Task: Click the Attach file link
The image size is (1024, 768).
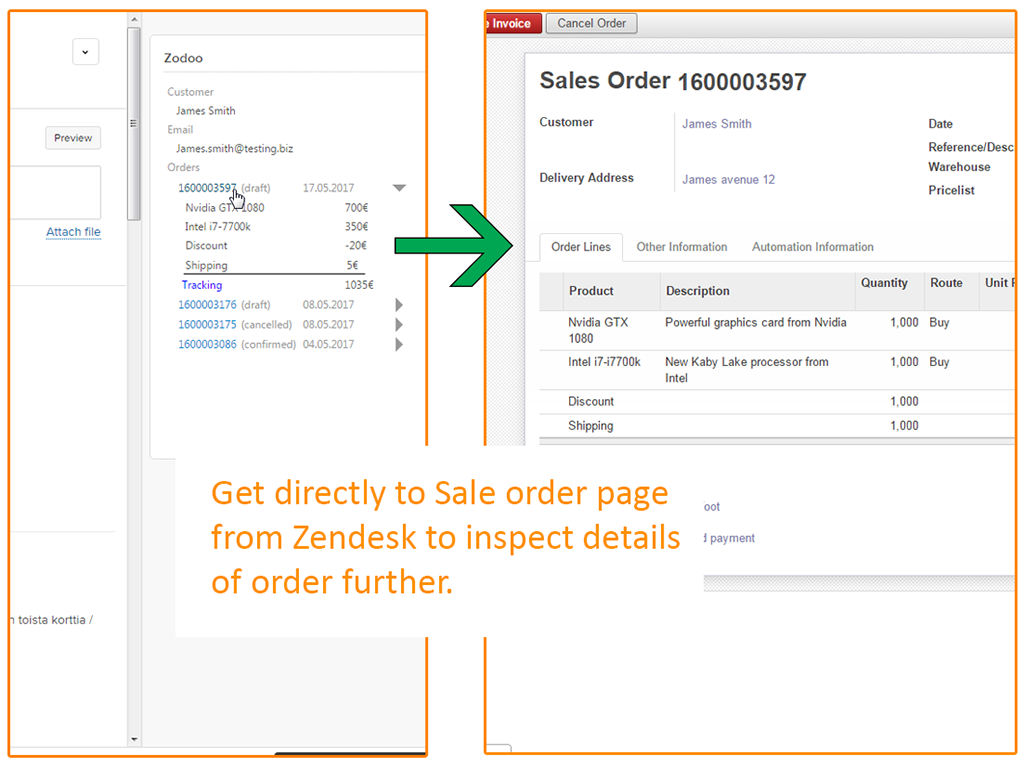Action: tap(73, 232)
